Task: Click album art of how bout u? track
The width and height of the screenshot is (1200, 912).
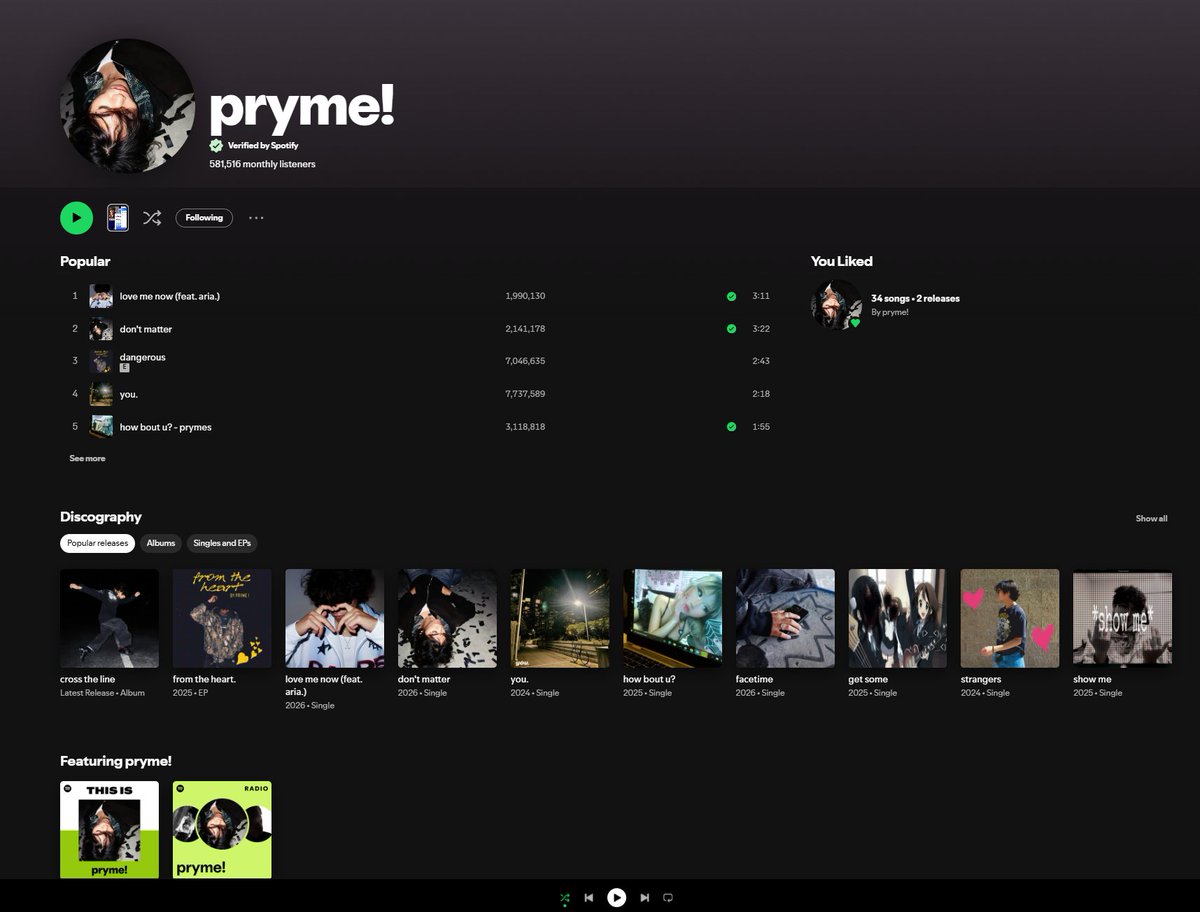Action: [x=101, y=427]
